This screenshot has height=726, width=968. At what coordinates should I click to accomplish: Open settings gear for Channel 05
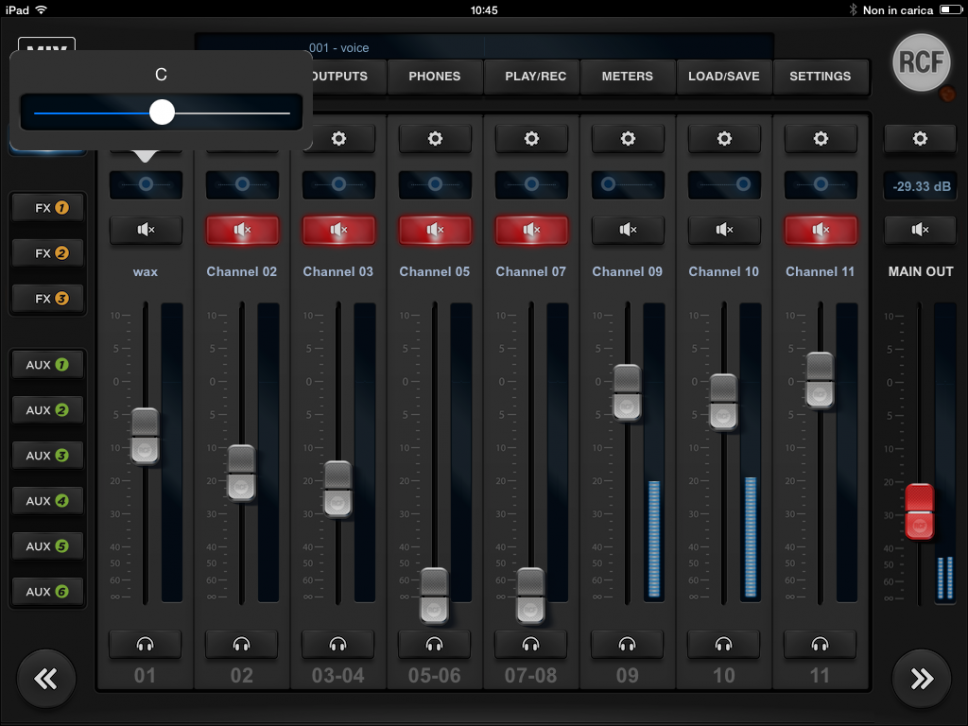(x=435, y=139)
